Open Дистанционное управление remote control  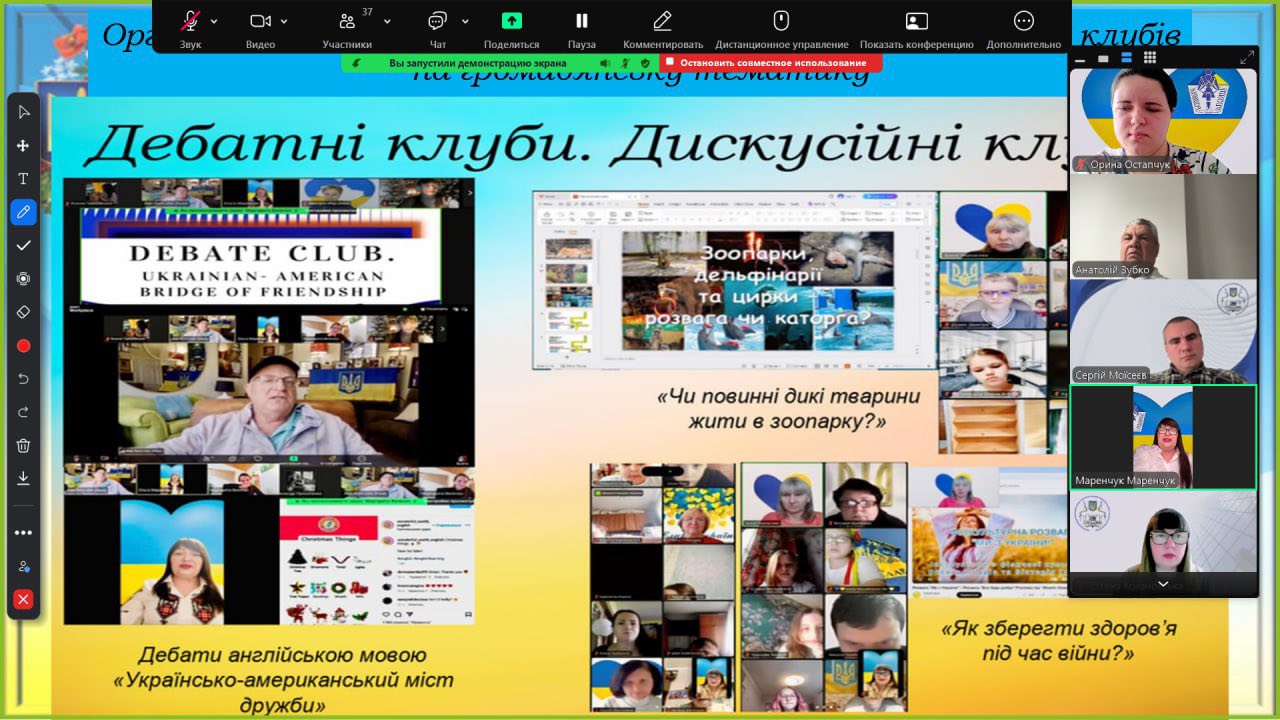tap(781, 28)
